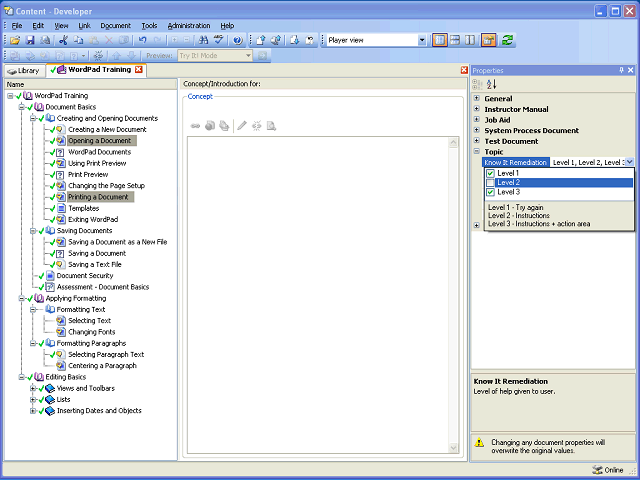Uncheck the Level 3 checkbox

(x=490, y=192)
